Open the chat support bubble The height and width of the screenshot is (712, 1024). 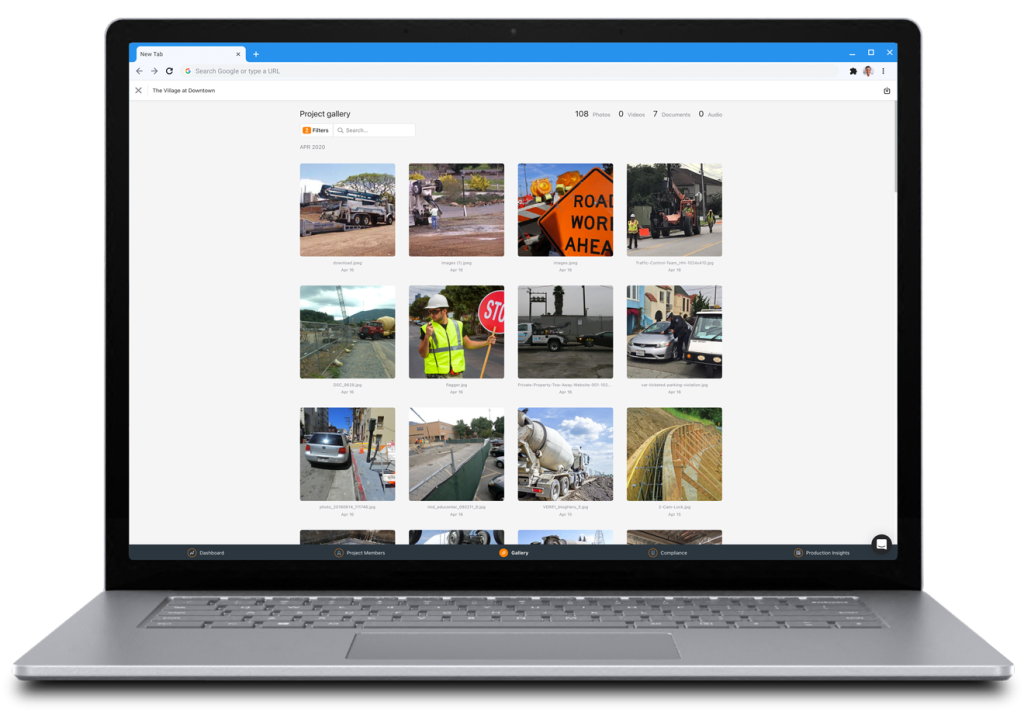tap(881, 543)
